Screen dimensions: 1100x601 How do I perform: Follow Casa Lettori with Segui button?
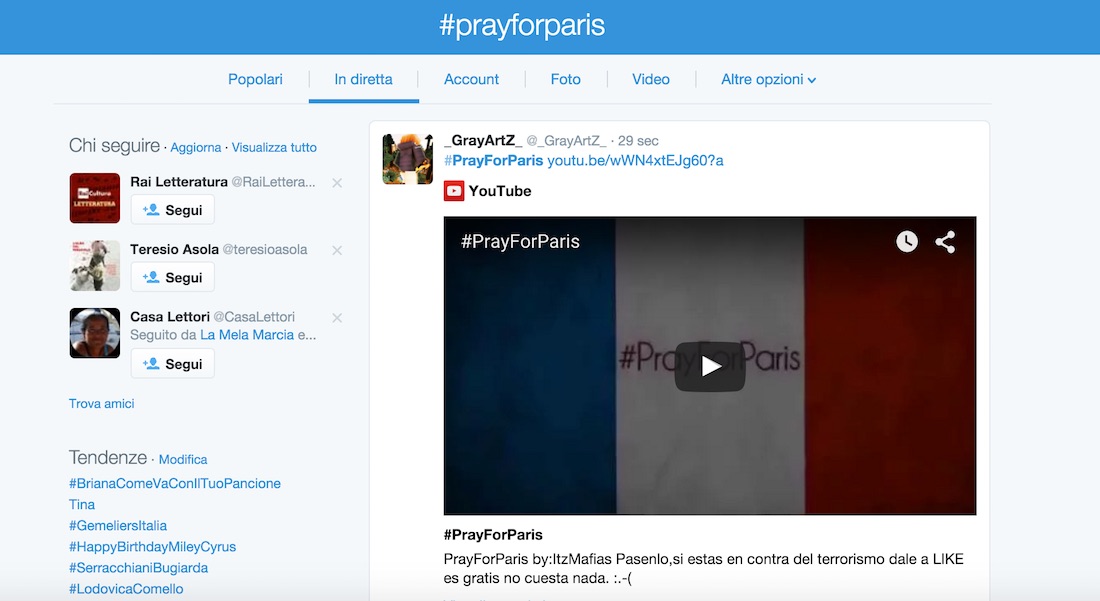(173, 364)
